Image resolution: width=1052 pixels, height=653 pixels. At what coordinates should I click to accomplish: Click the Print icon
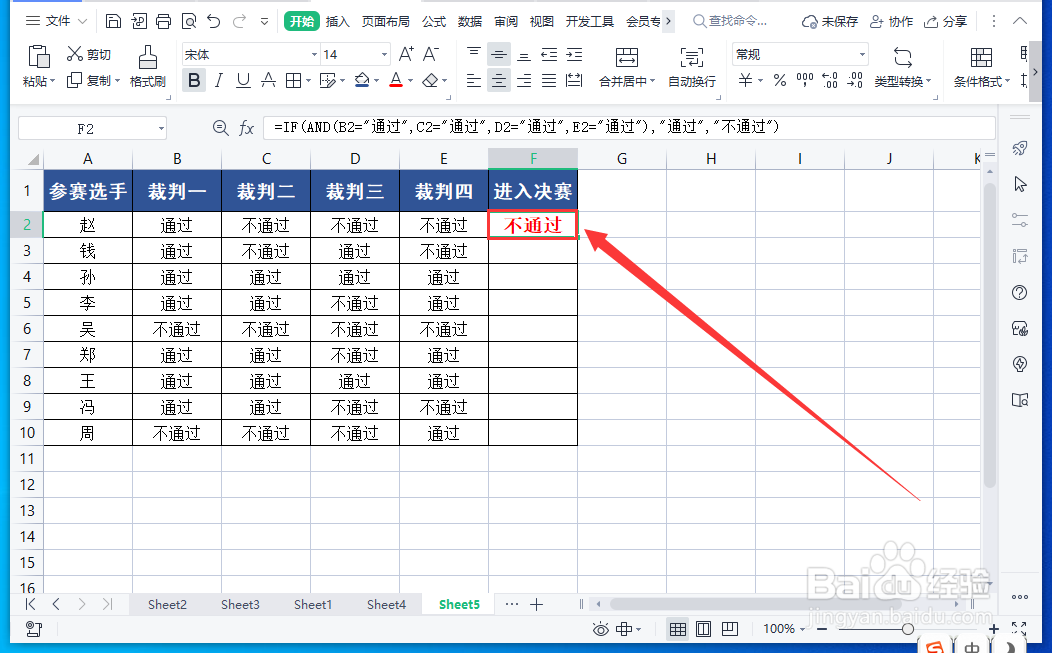163,21
